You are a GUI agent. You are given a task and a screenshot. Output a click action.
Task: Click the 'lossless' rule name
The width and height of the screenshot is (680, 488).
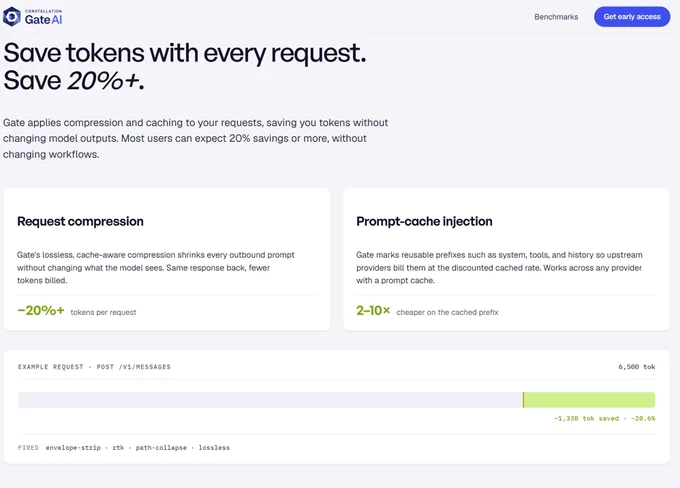(x=214, y=448)
